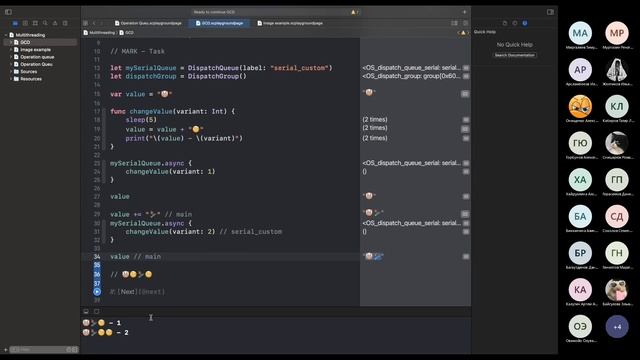Toggle inline result for dispatchGroup line 13
Image resolution: width=640 pixels, height=360 pixels.
pyautogui.click(x=466, y=76)
